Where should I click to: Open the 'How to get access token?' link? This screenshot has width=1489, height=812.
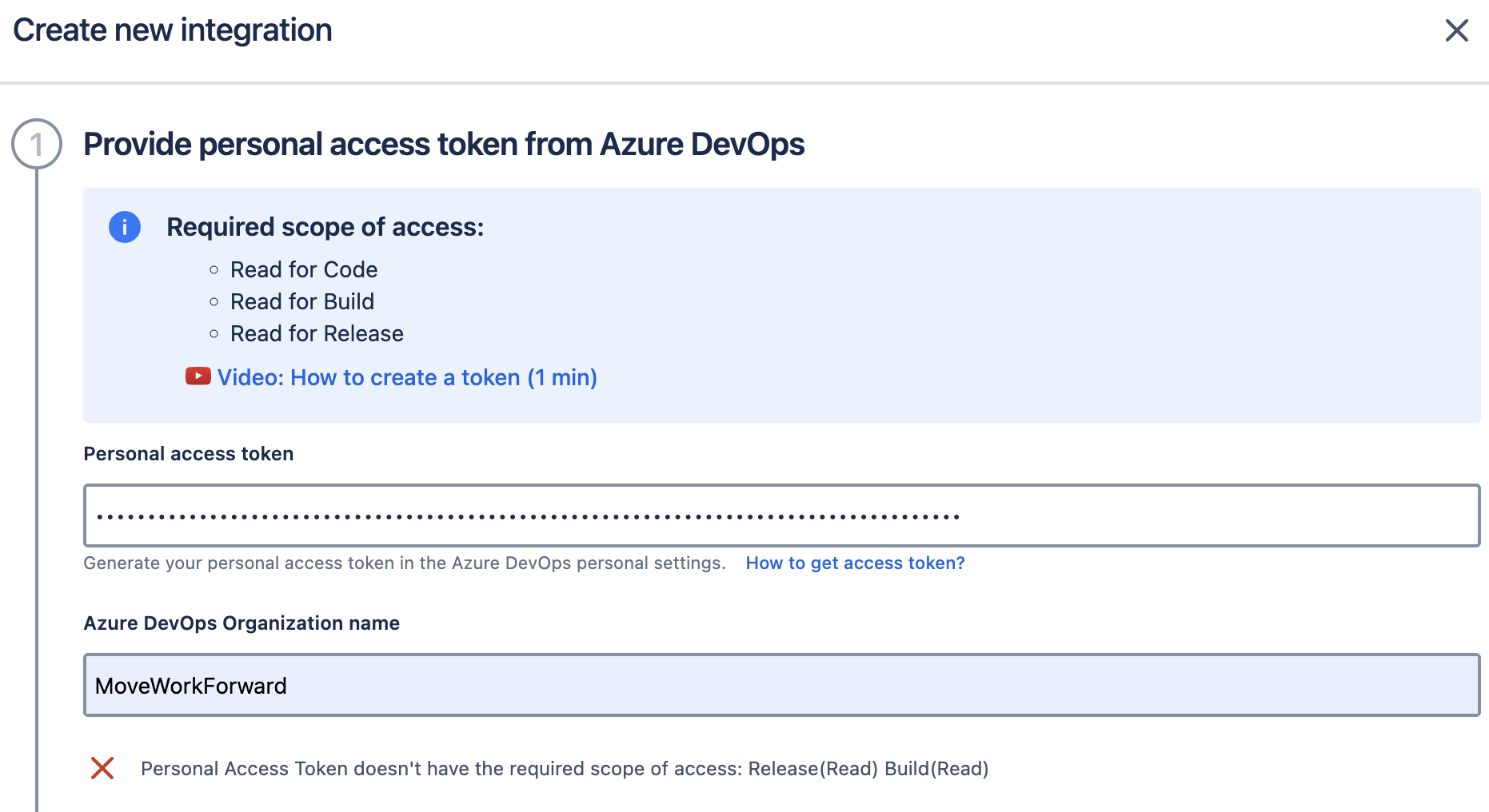(x=855, y=563)
